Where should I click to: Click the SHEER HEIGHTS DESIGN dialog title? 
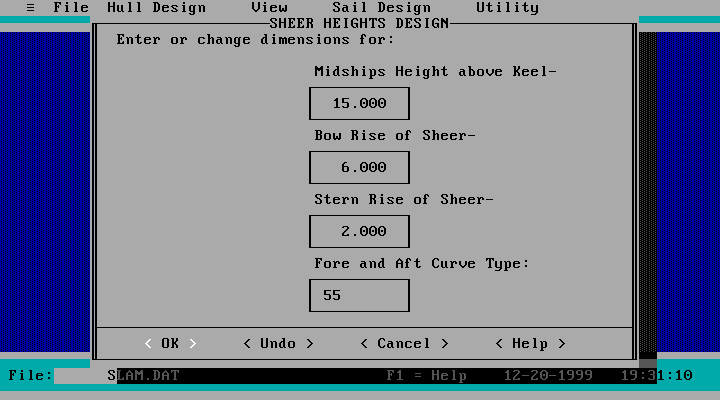(x=359, y=23)
